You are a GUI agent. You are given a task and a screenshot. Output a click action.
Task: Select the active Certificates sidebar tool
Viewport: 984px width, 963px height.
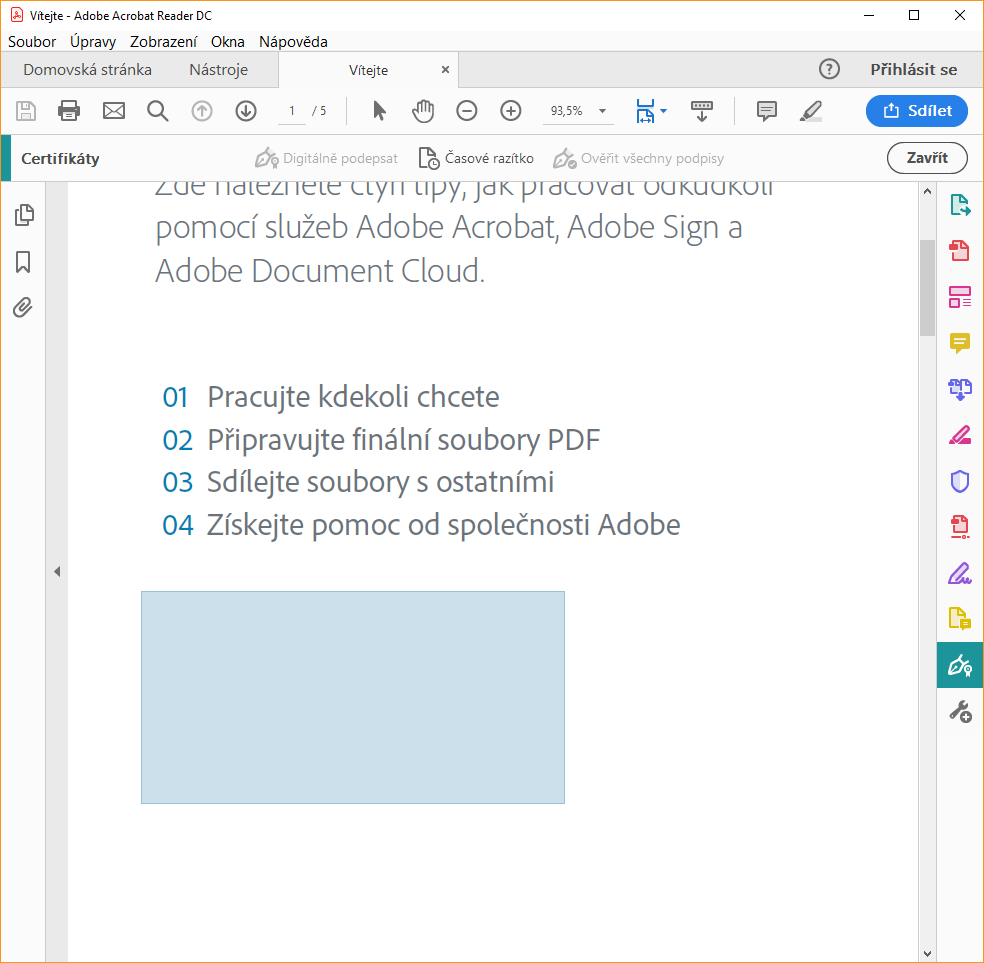[960, 665]
